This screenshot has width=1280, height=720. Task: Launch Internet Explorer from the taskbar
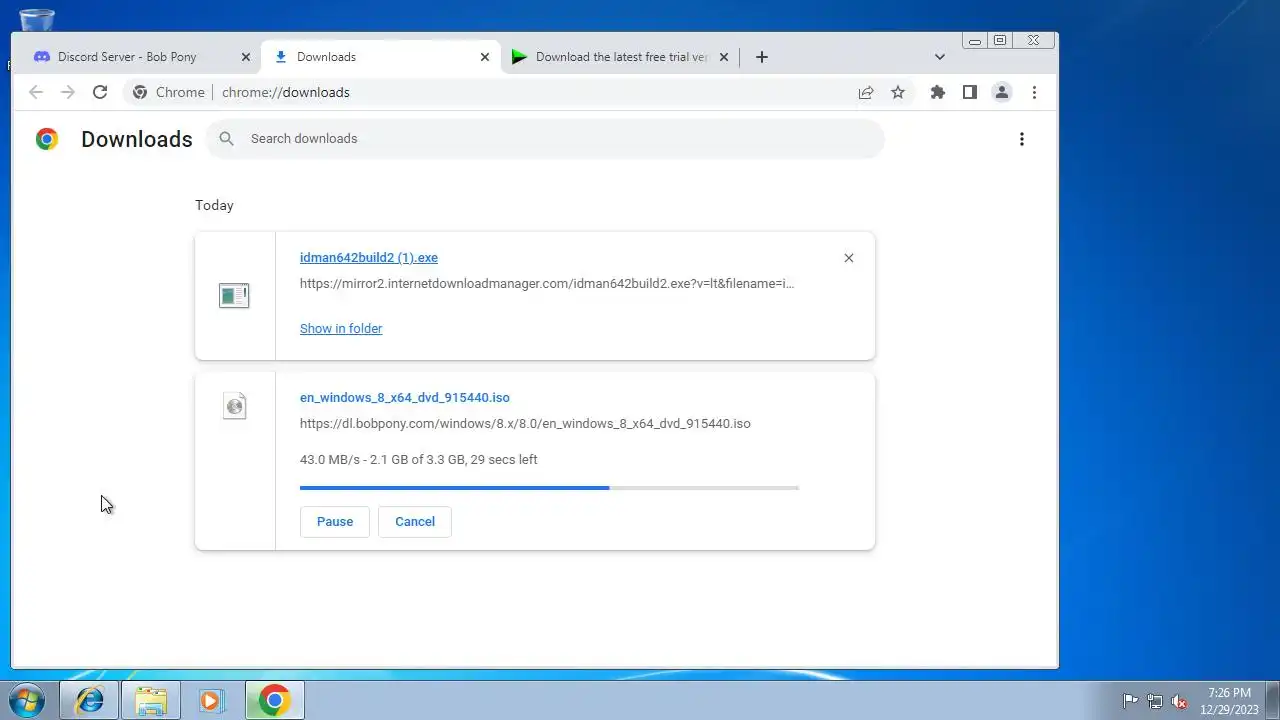(x=89, y=700)
